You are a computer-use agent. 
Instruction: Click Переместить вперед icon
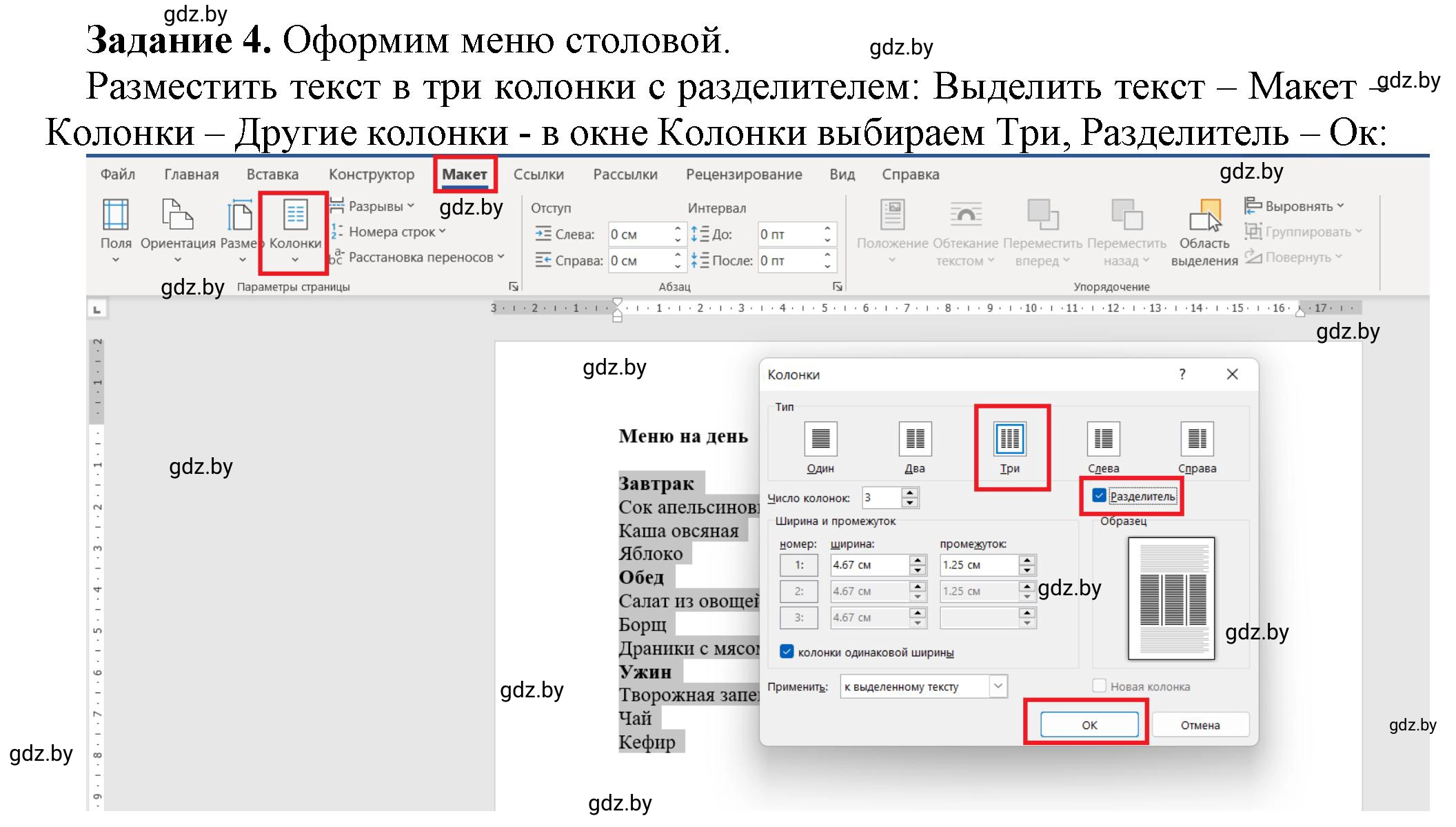1043,215
